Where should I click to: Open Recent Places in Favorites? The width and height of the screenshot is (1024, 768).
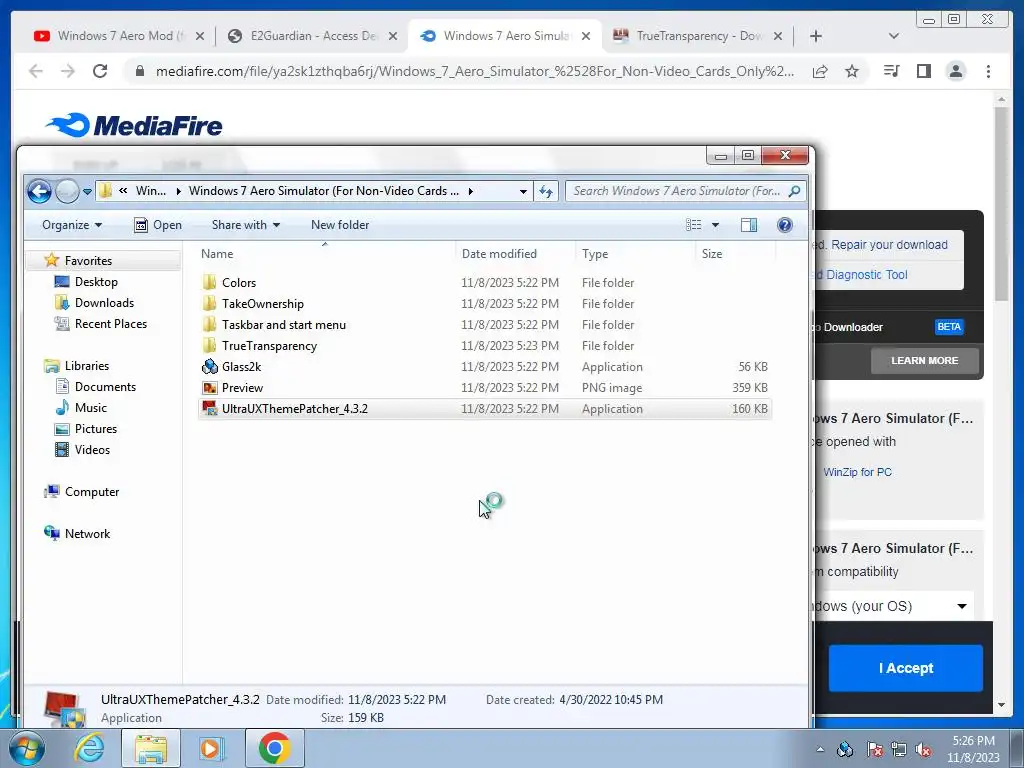(110, 323)
